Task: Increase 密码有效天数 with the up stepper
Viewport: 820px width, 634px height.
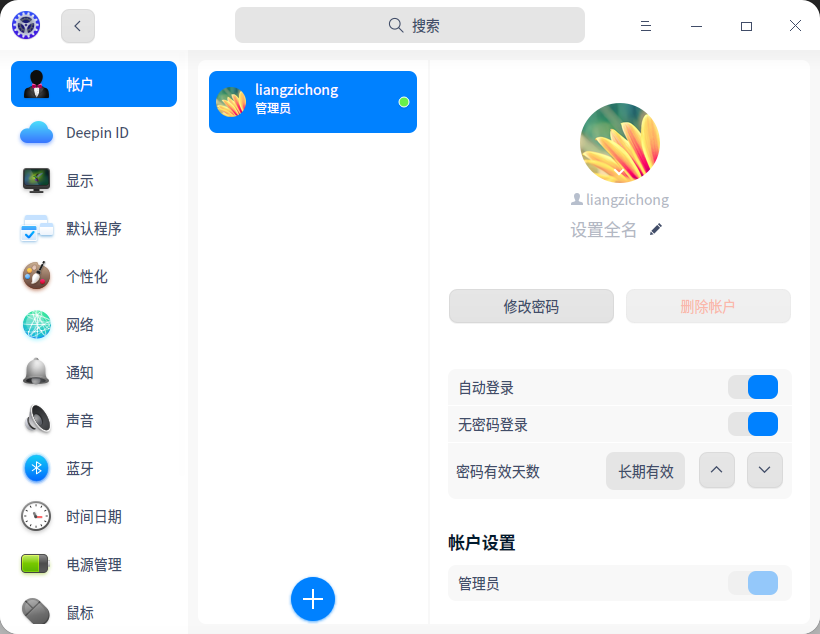Action: click(717, 470)
